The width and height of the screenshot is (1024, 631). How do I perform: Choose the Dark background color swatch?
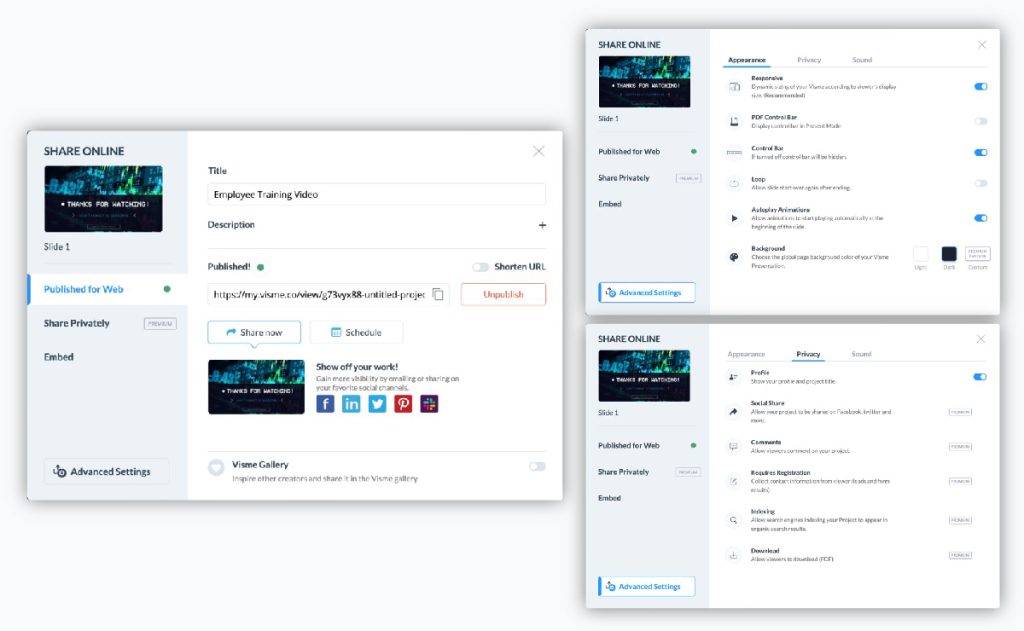pyautogui.click(x=948, y=255)
